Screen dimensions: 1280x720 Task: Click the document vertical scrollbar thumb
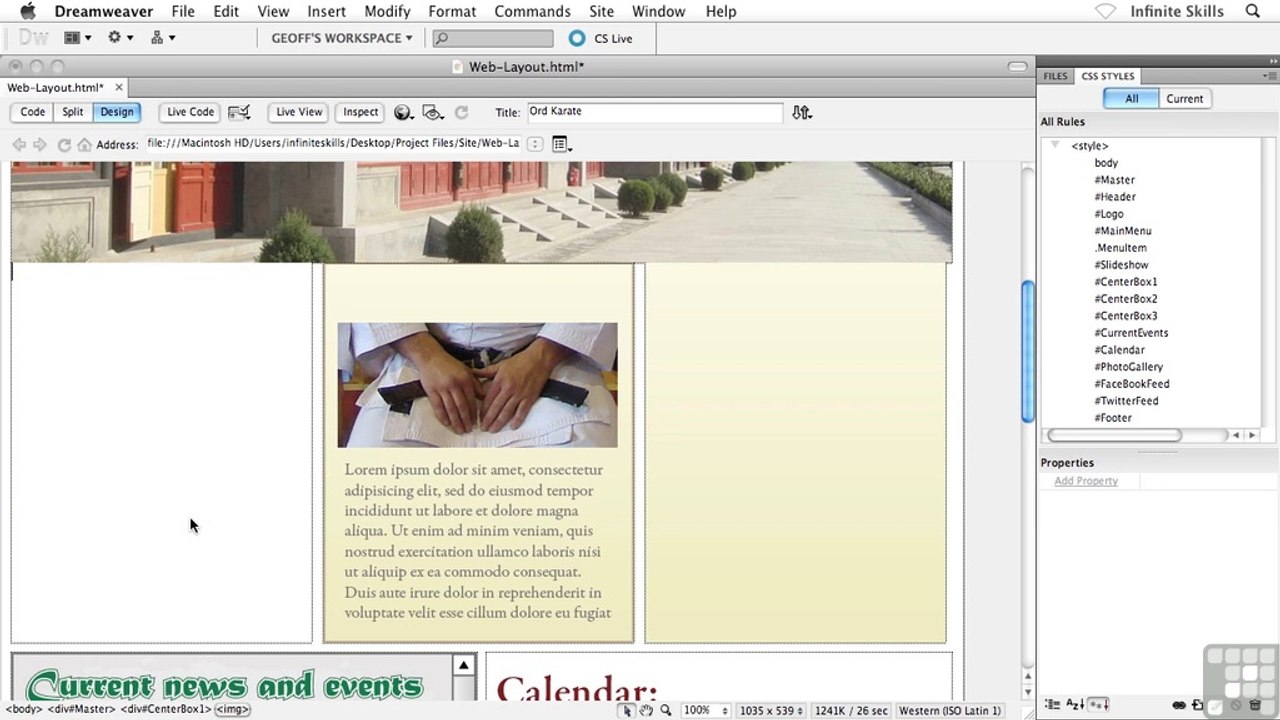coord(1027,351)
